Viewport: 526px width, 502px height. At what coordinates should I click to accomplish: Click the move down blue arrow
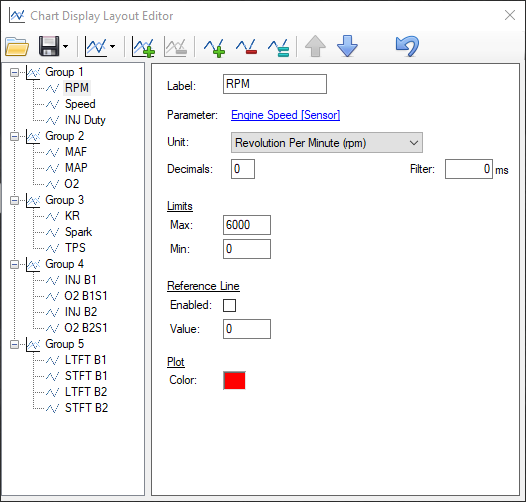[x=347, y=46]
